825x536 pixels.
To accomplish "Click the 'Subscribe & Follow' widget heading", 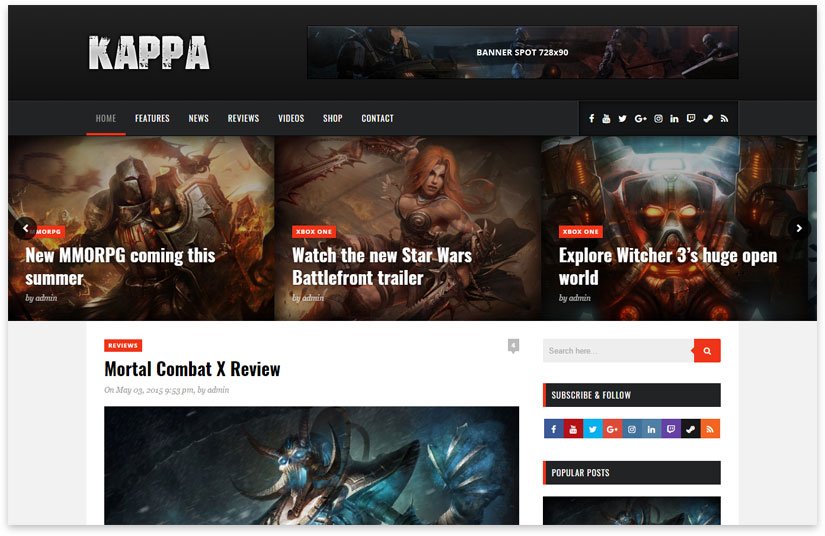I will [632, 395].
